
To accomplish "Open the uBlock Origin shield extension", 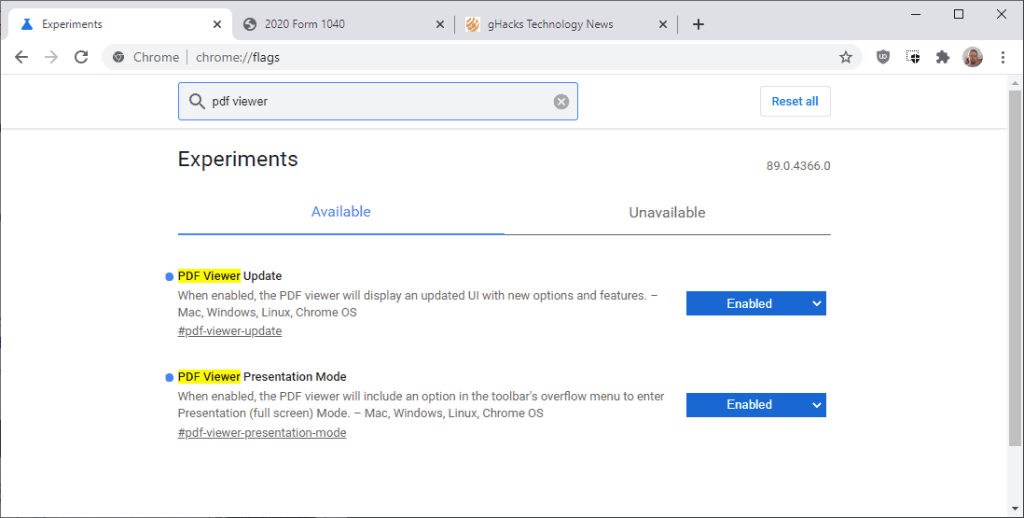I will point(883,57).
